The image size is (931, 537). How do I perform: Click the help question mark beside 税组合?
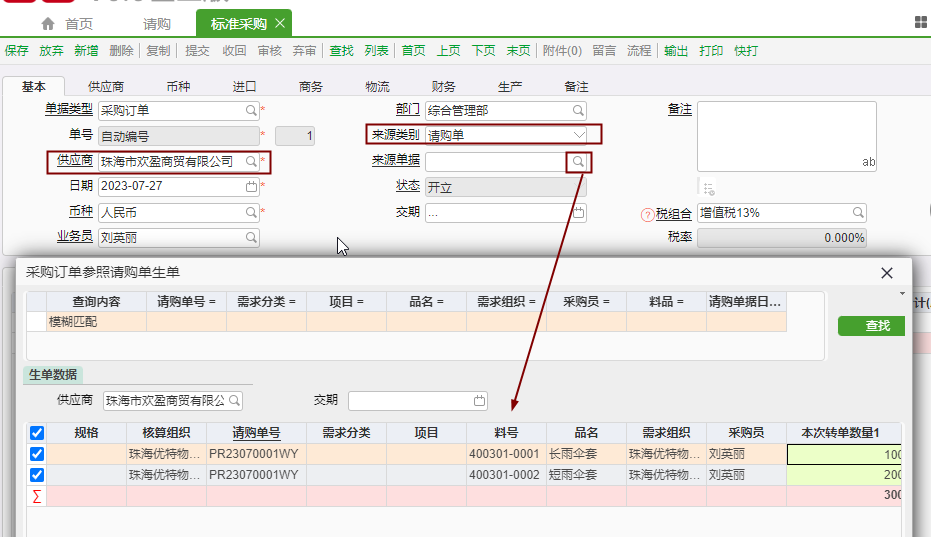(x=647, y=213)
